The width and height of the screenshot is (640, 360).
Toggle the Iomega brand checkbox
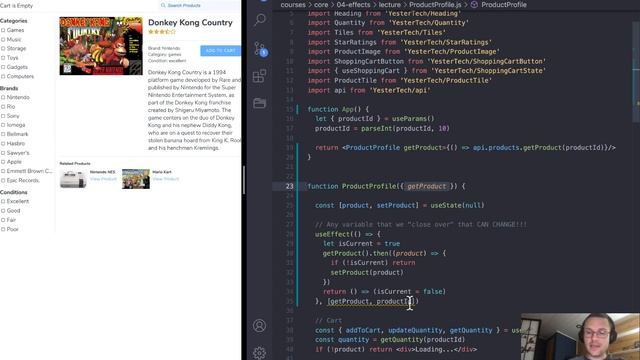point(3,125)
